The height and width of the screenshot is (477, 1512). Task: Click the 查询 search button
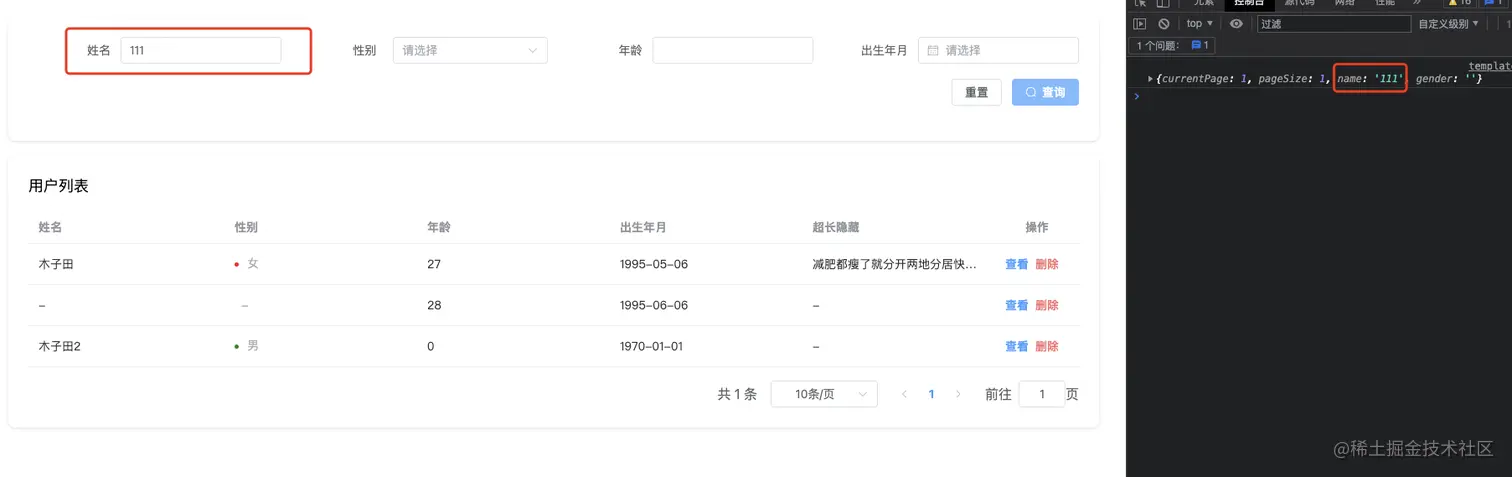click(x=1045, y=92)
